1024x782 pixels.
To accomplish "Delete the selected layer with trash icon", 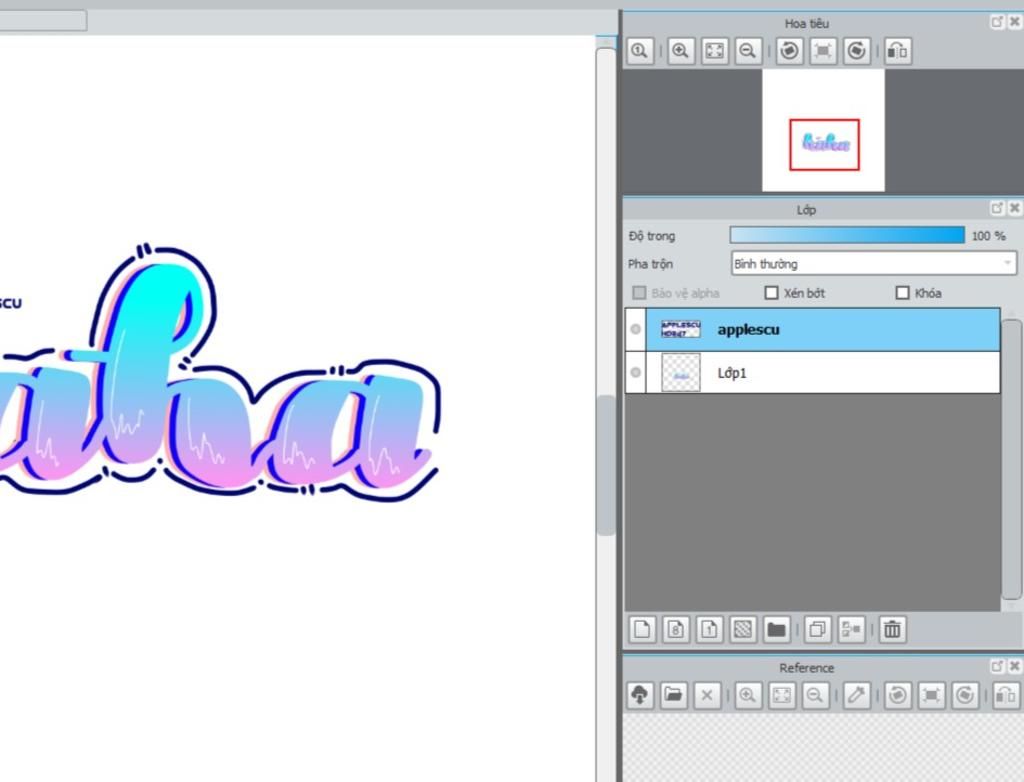I will [893, 630].
